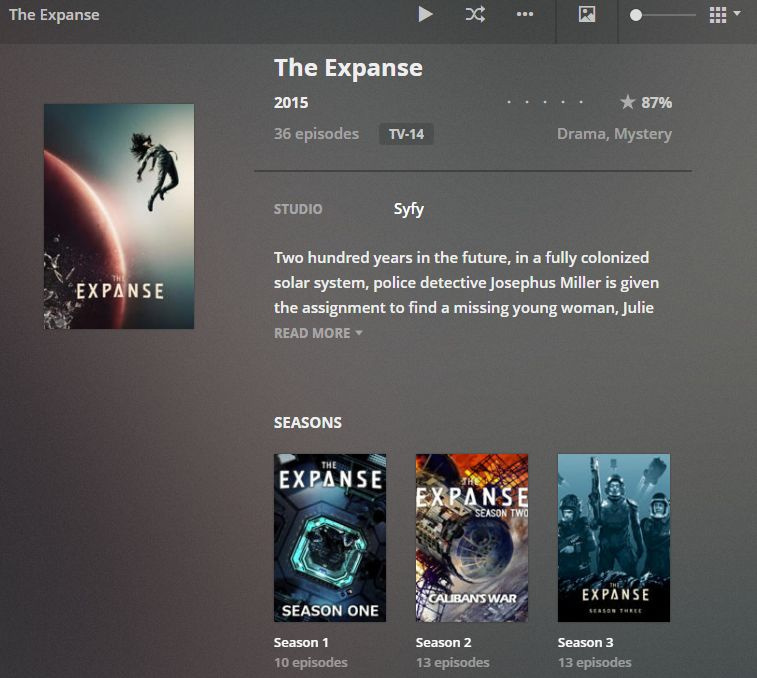Click The Expanse breadcrumb title in top bar
This screenshot has width=757, height=678.
click(54, 15)
